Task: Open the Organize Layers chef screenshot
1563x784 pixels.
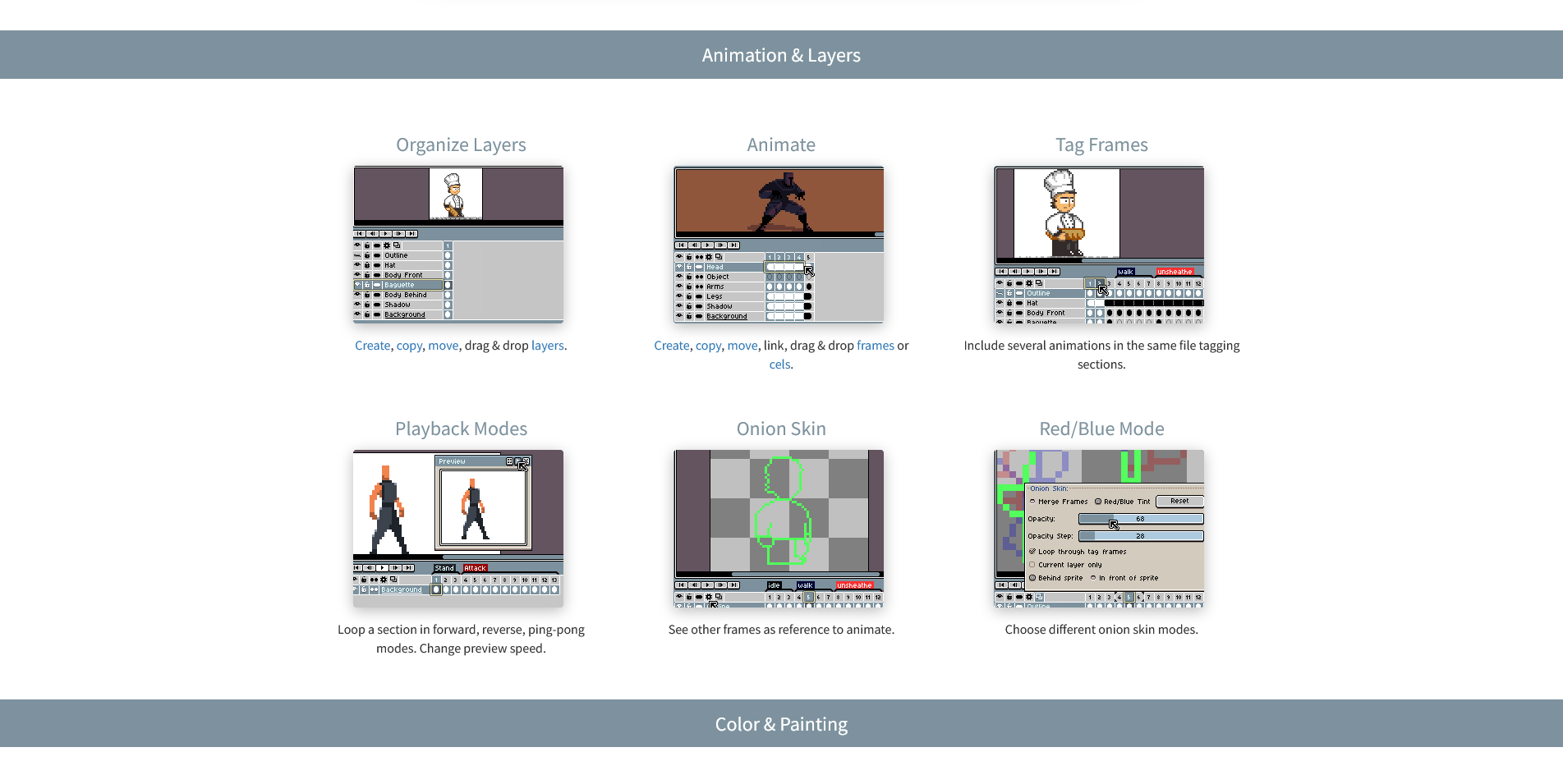Action: [x=458, y=245]
